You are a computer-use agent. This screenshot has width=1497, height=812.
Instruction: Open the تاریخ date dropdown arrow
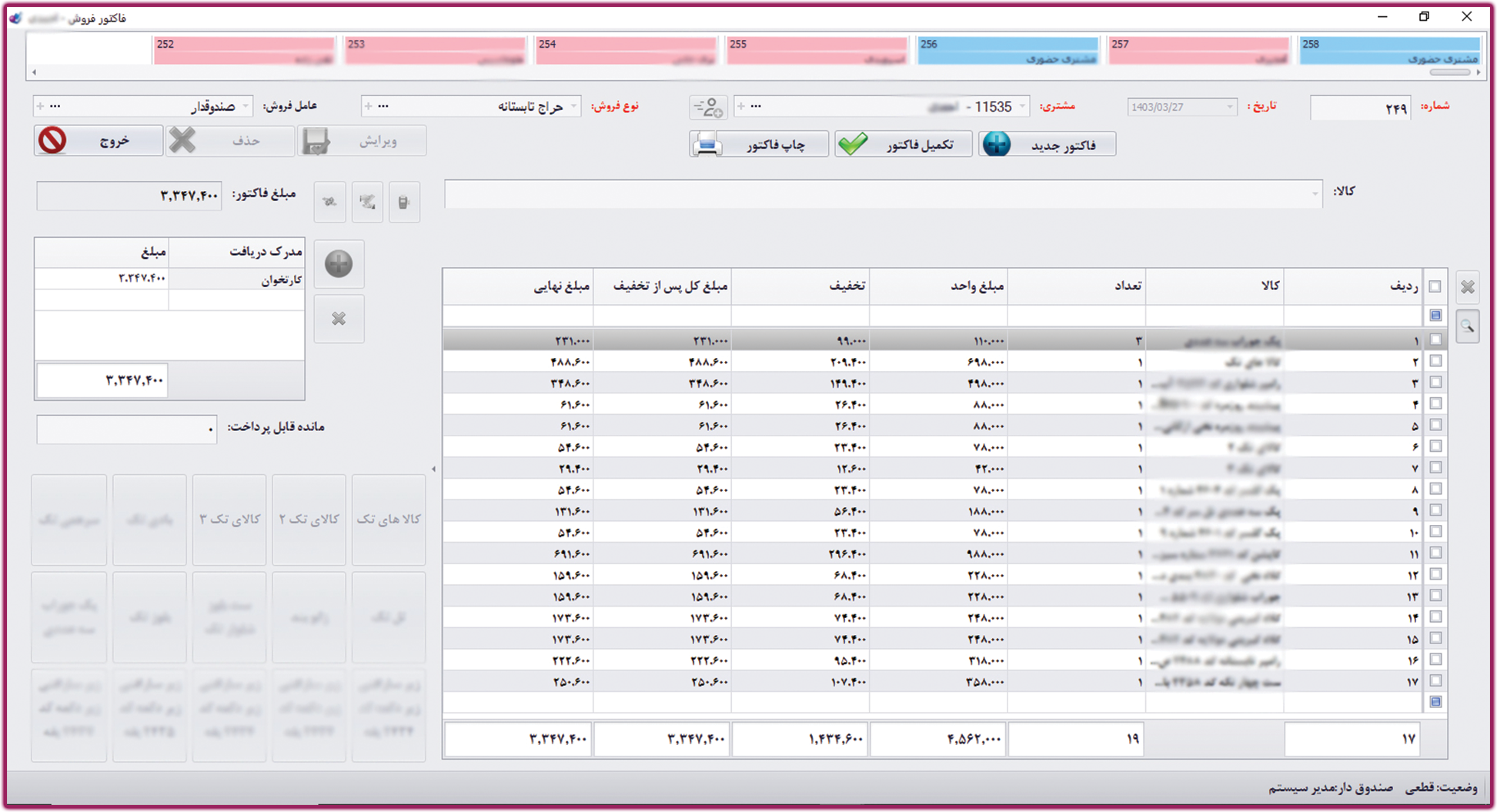(x=1229, y=107)
